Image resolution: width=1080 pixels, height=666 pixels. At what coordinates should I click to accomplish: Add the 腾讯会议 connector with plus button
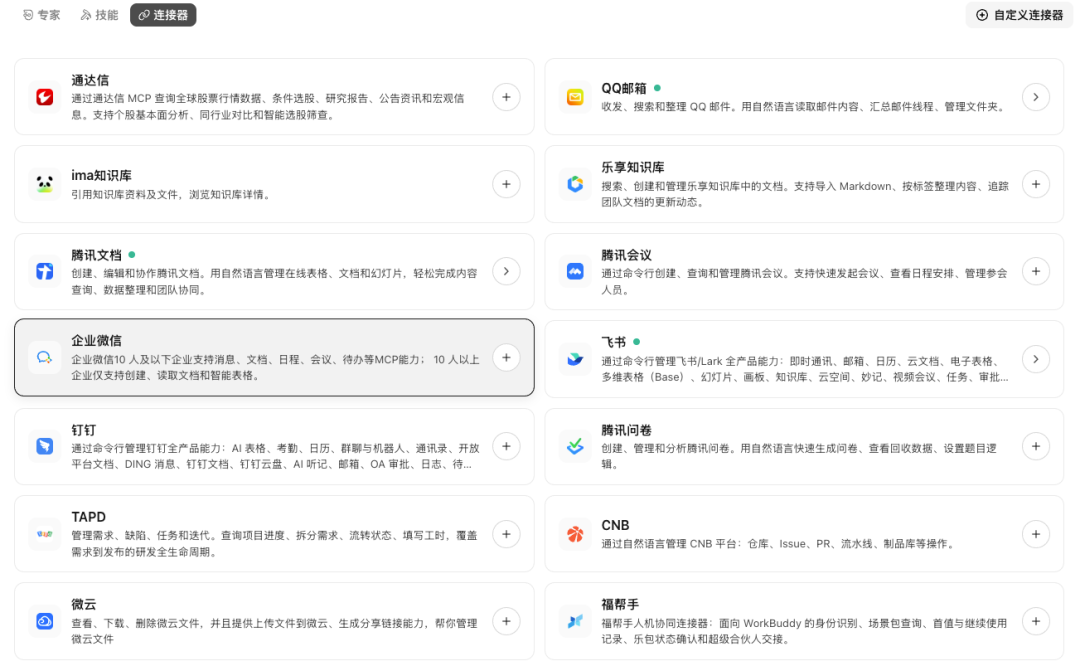coord(1036,271)
